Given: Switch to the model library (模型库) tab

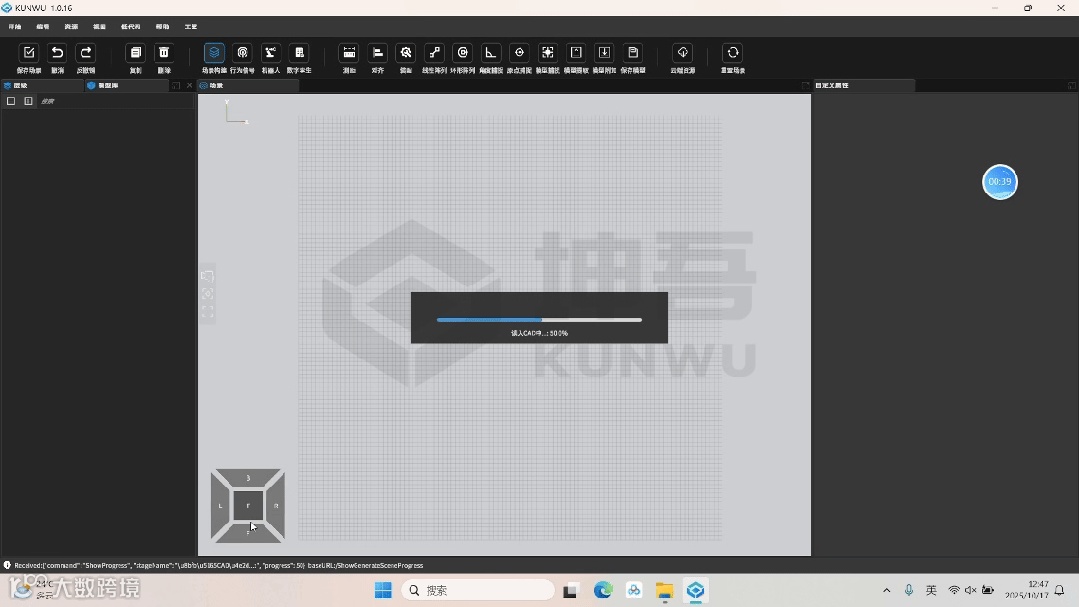Looking at the screenshot, I should click(x=126, y=85).
